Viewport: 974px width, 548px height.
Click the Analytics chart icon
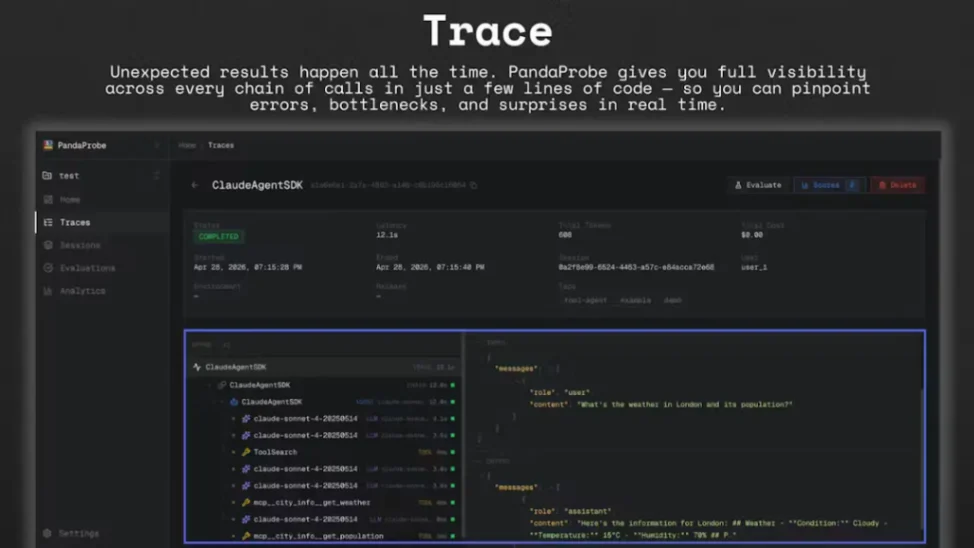click(x=48, y=291)
